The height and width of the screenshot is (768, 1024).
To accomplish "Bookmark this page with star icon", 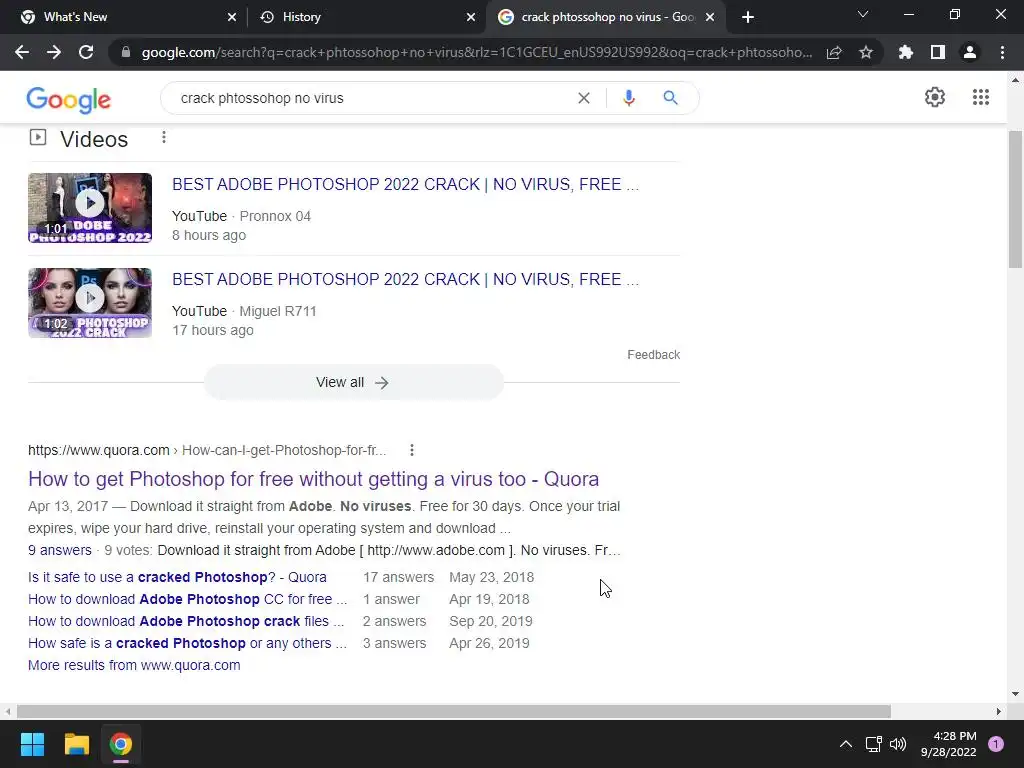I will (866, 52).
